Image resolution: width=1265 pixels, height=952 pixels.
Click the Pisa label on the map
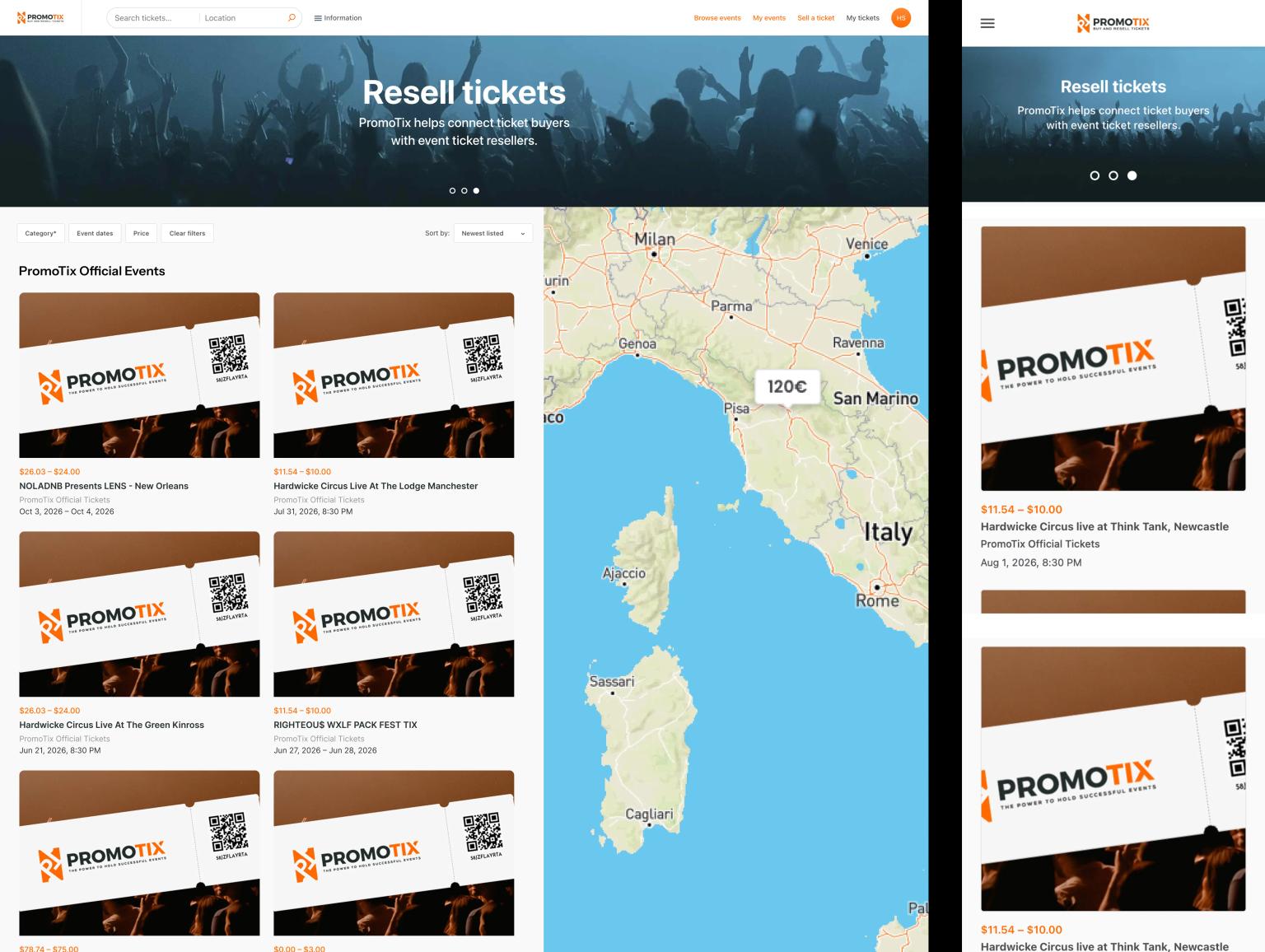736,408
